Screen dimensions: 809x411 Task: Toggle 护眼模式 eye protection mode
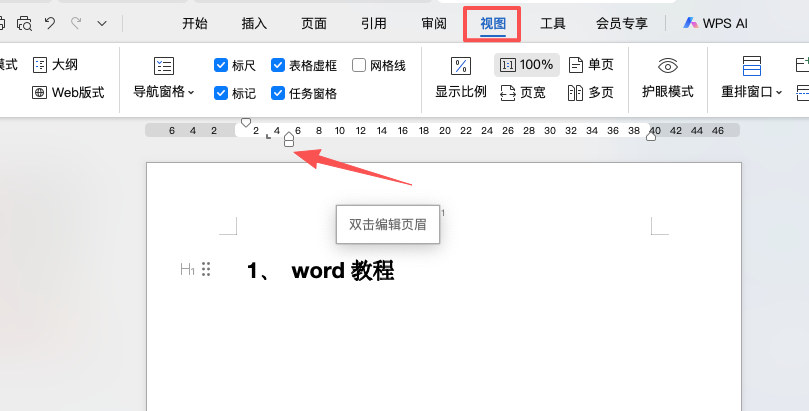tap(668, 77)
